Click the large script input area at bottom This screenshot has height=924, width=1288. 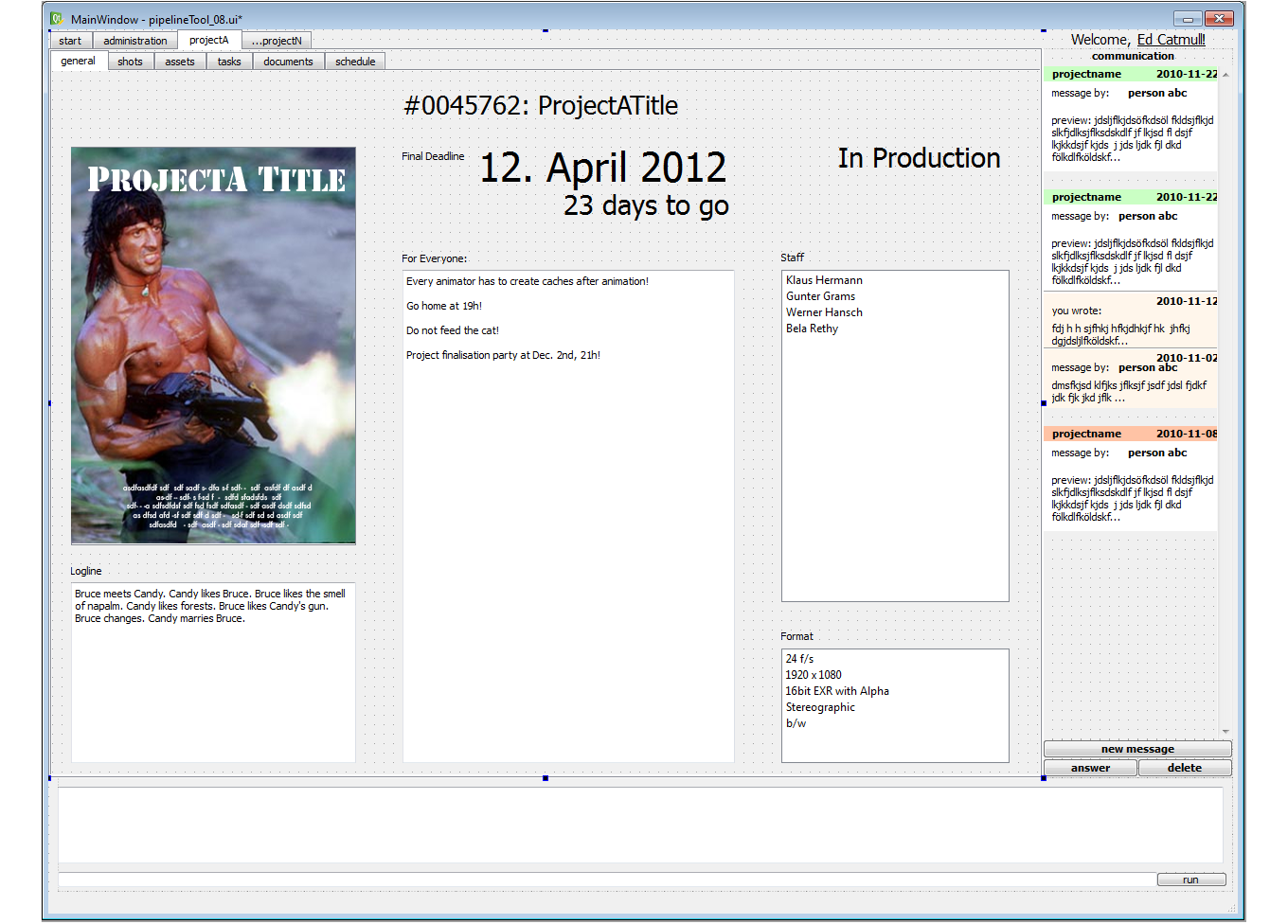(640, 825)
